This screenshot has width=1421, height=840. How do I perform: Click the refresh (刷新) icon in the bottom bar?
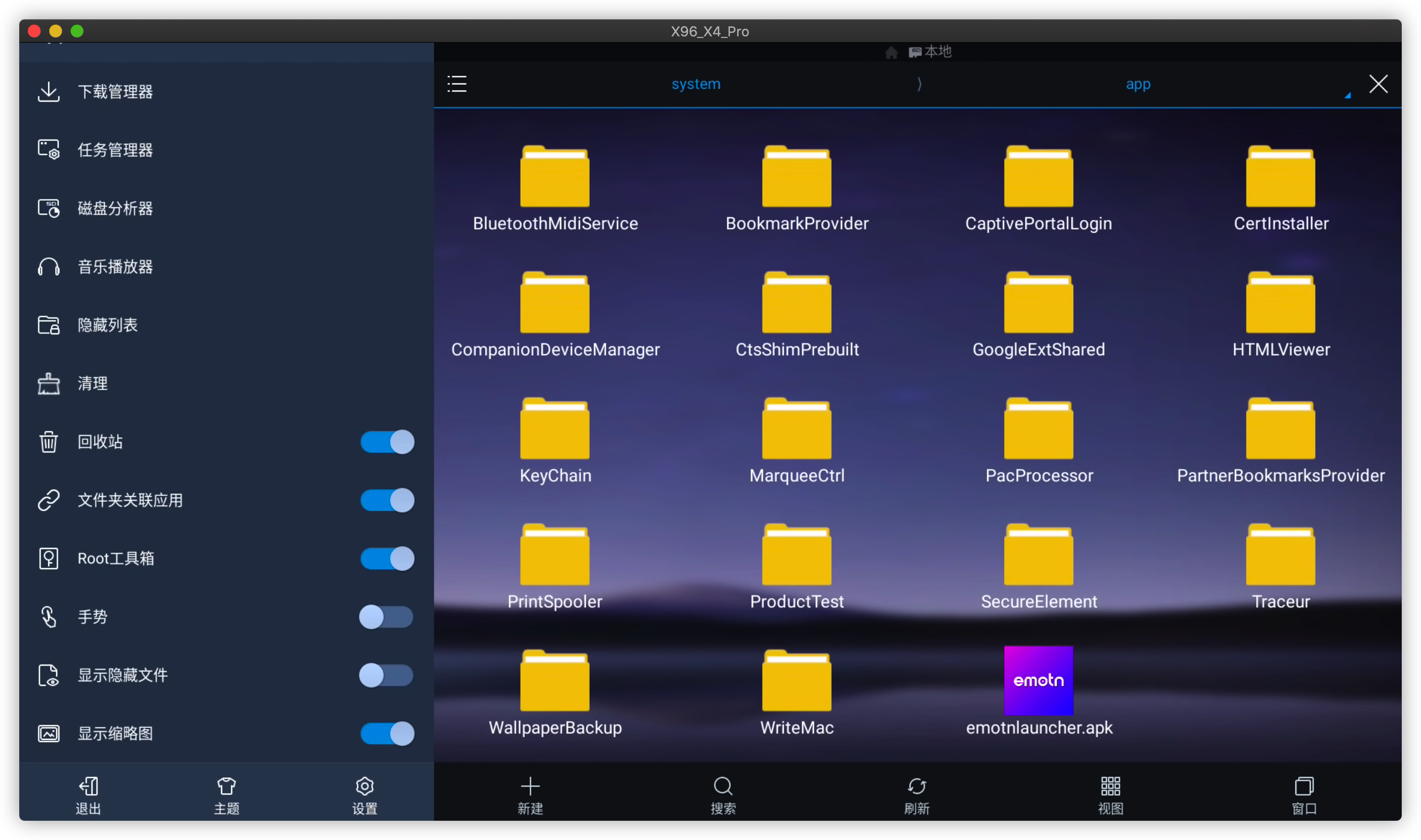[917, 786]
